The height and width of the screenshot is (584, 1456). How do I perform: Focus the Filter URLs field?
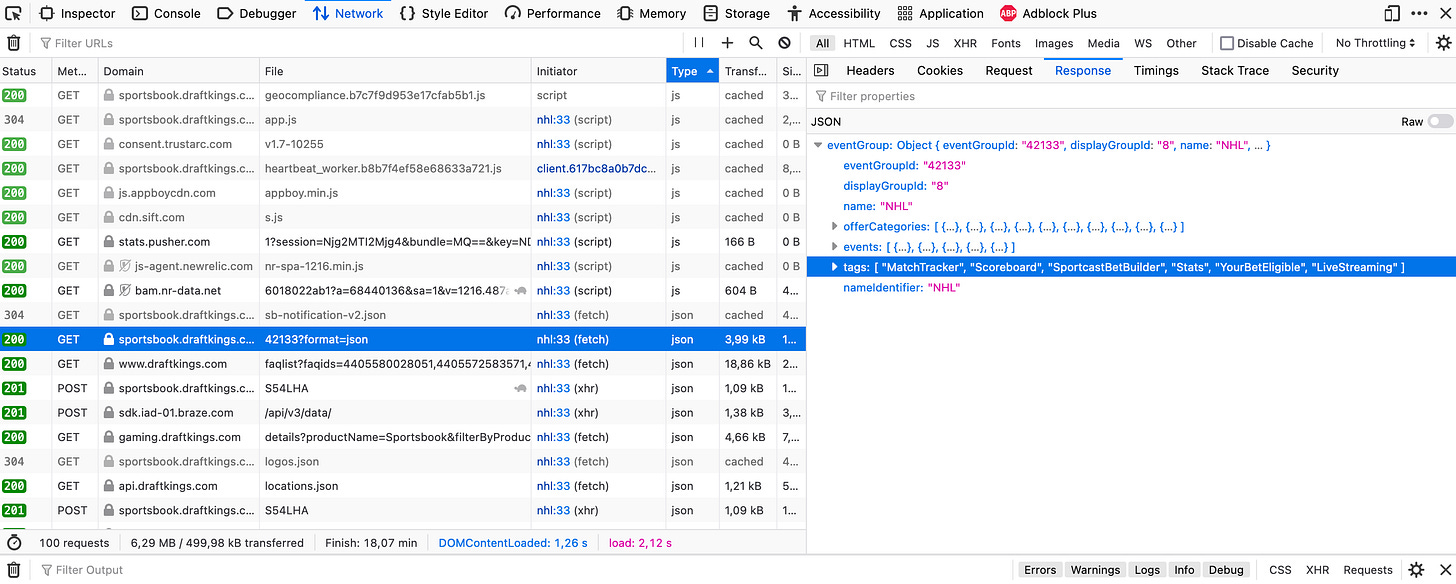click(x=358, y=43)
